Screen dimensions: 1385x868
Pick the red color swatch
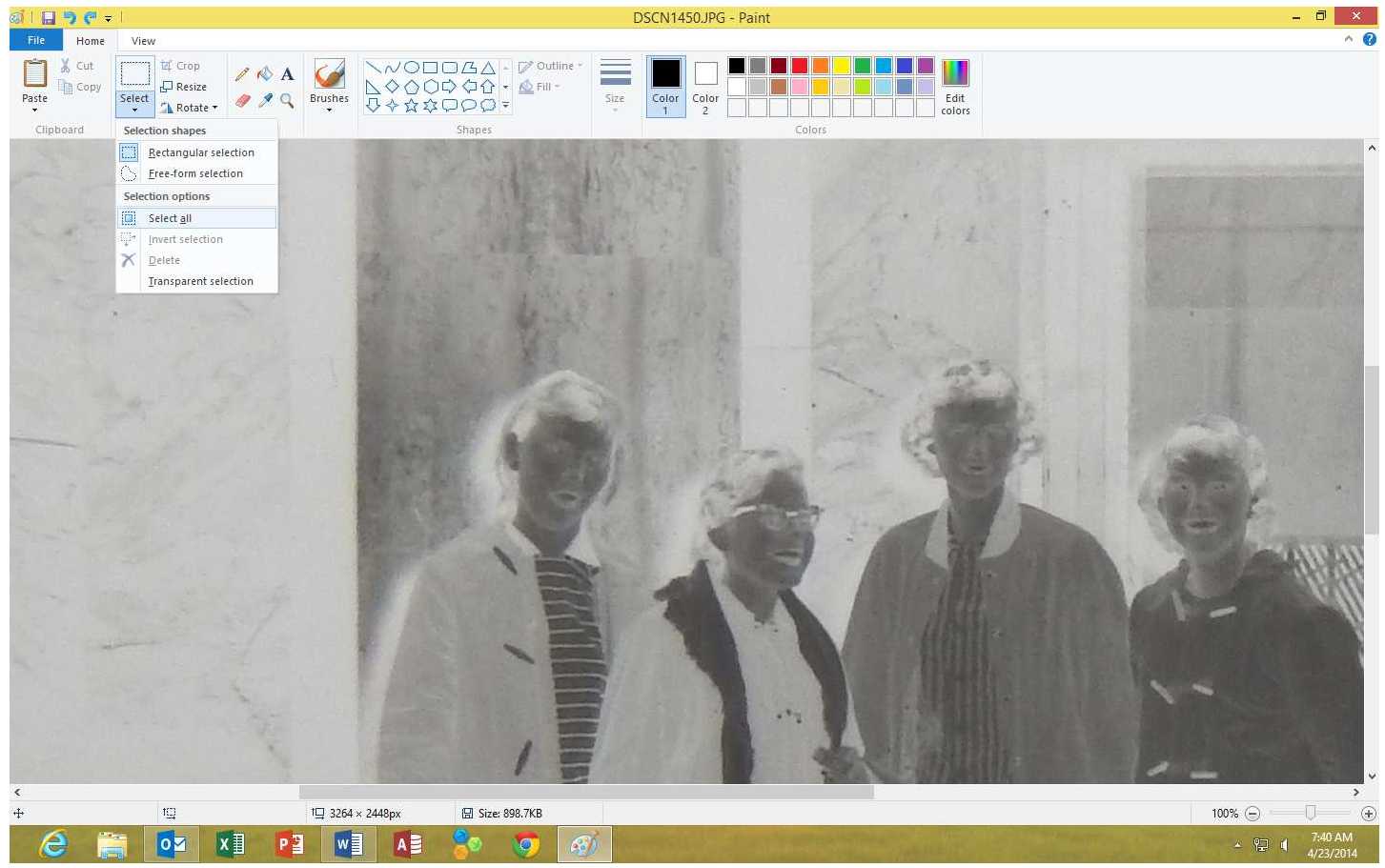click(x=800, y=66)
